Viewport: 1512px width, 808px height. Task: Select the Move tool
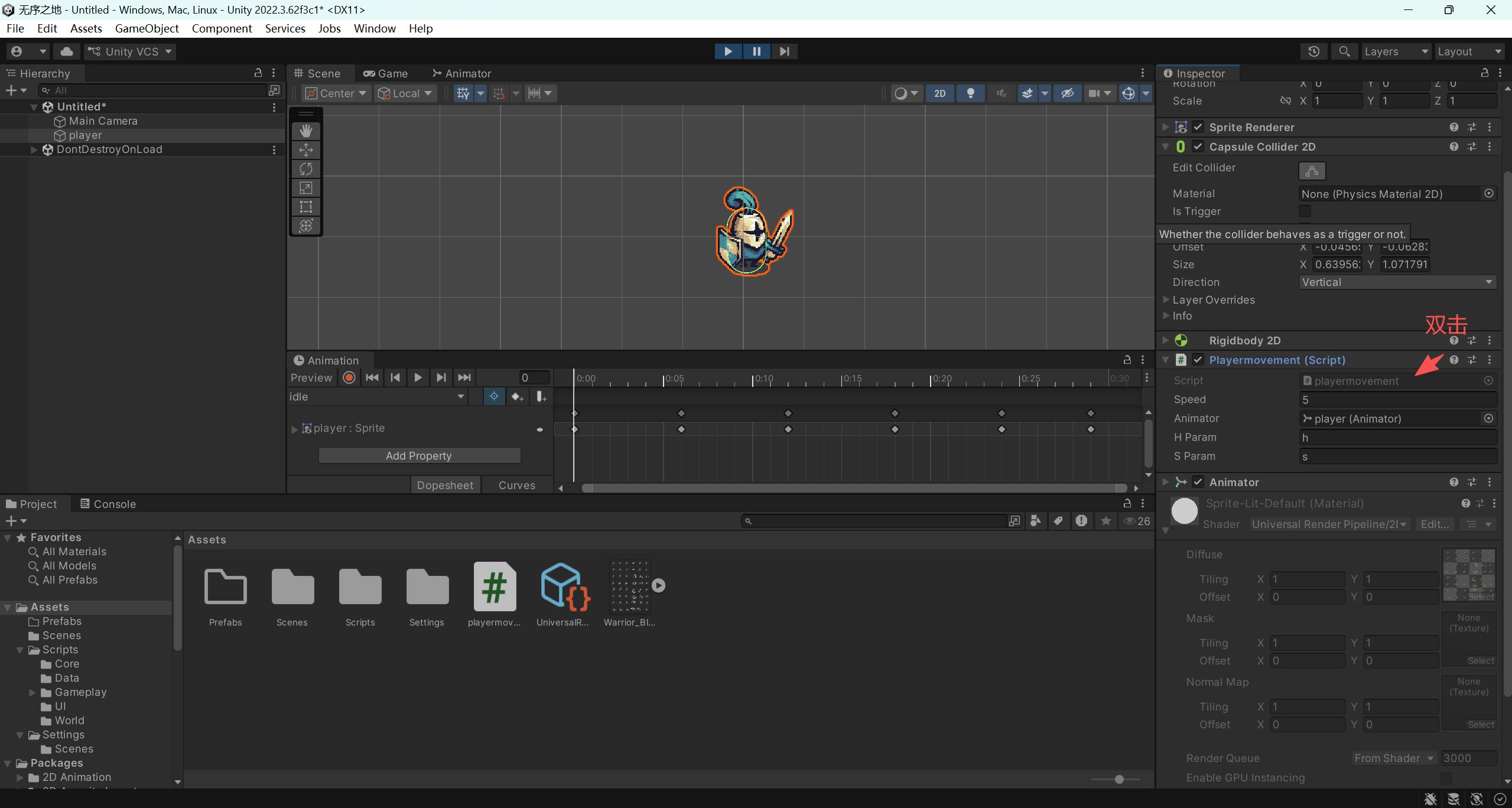click(305, 150)
